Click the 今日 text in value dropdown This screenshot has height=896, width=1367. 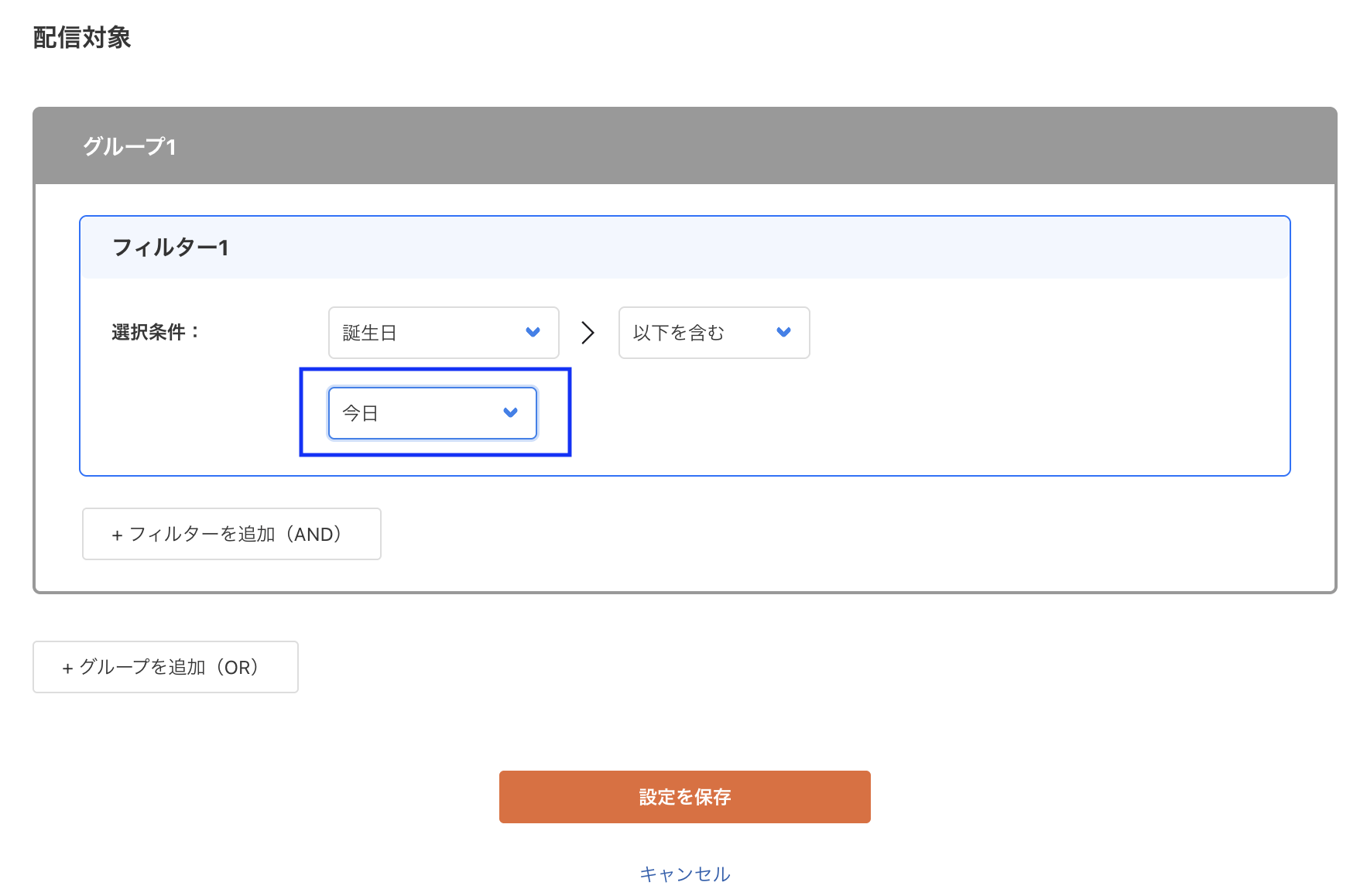coord(360,413)
